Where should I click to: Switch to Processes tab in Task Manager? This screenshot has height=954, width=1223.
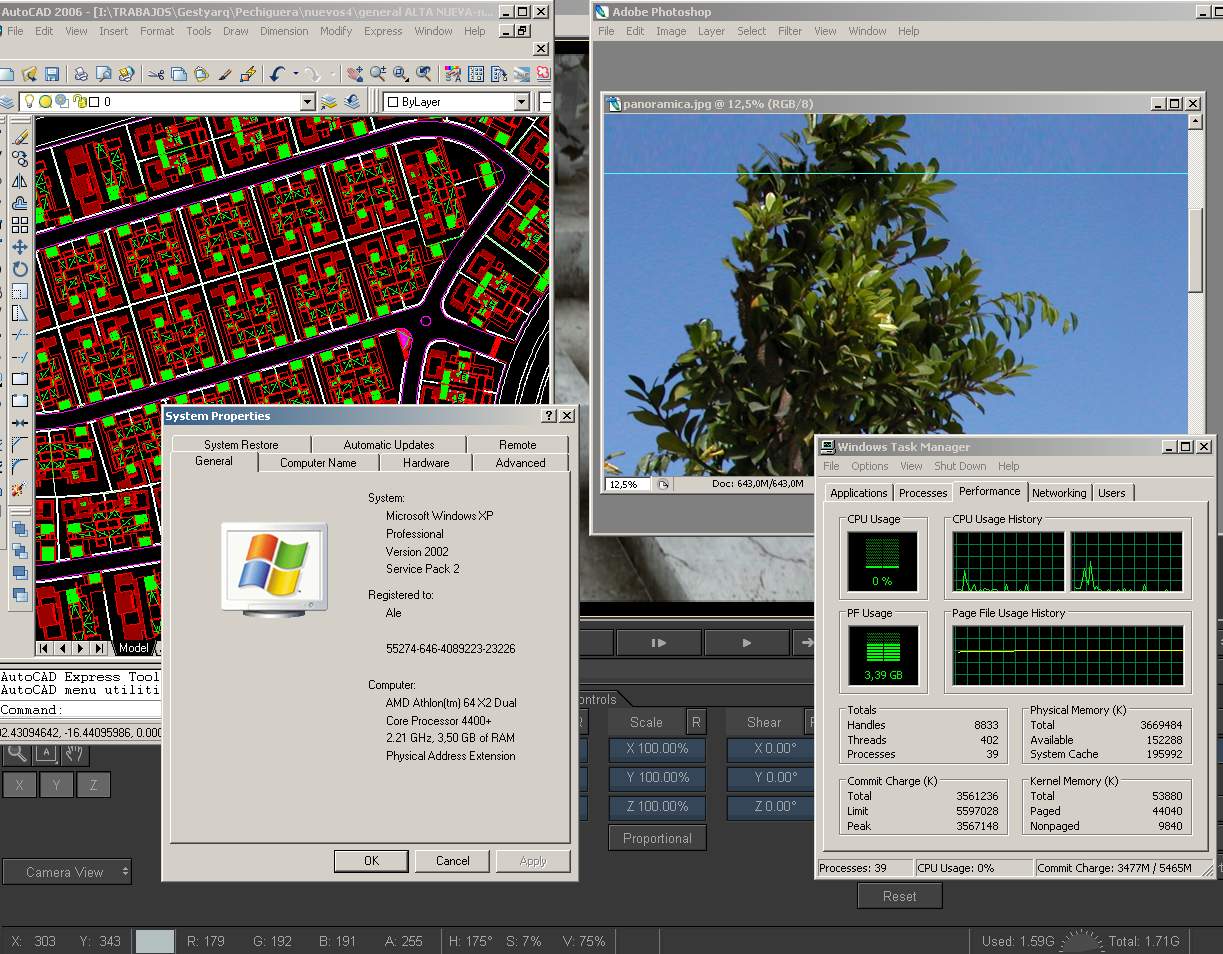923,493
